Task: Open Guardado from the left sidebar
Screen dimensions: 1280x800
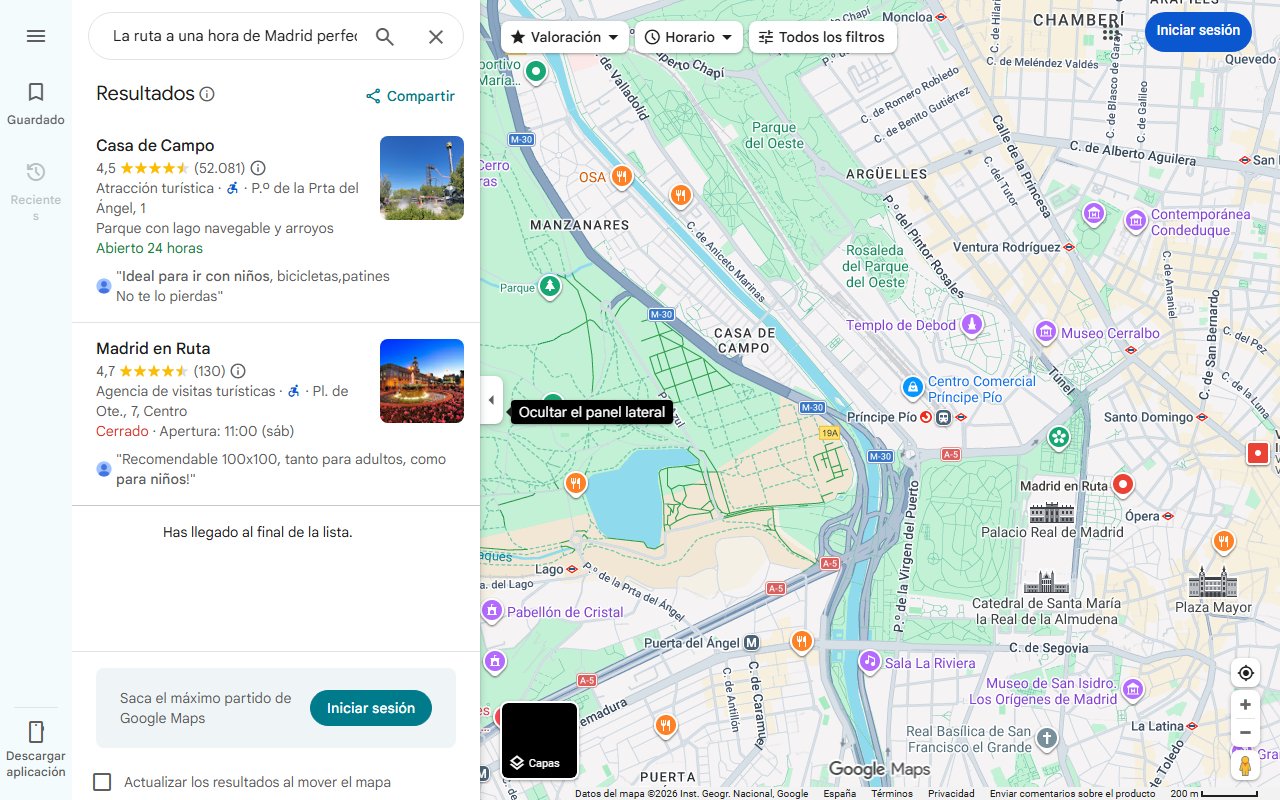Action: (35, 100)
